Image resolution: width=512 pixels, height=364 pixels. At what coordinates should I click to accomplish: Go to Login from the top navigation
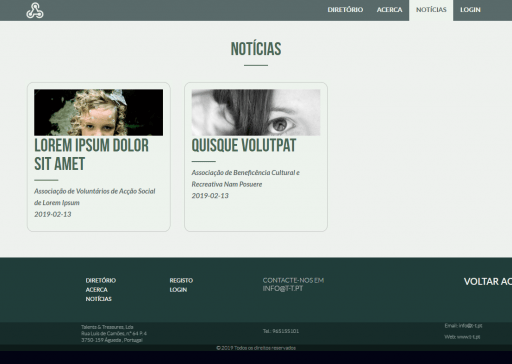click(x=470, y=10)
